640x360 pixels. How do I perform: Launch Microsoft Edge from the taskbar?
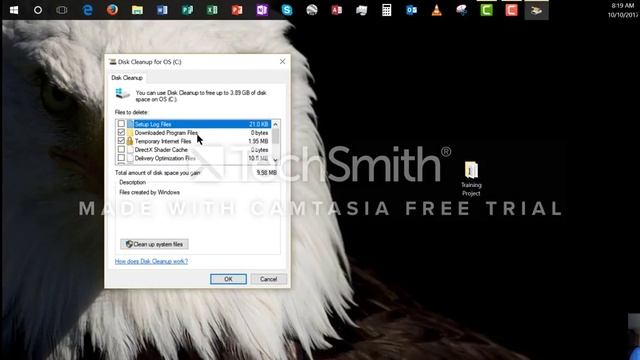87,10
